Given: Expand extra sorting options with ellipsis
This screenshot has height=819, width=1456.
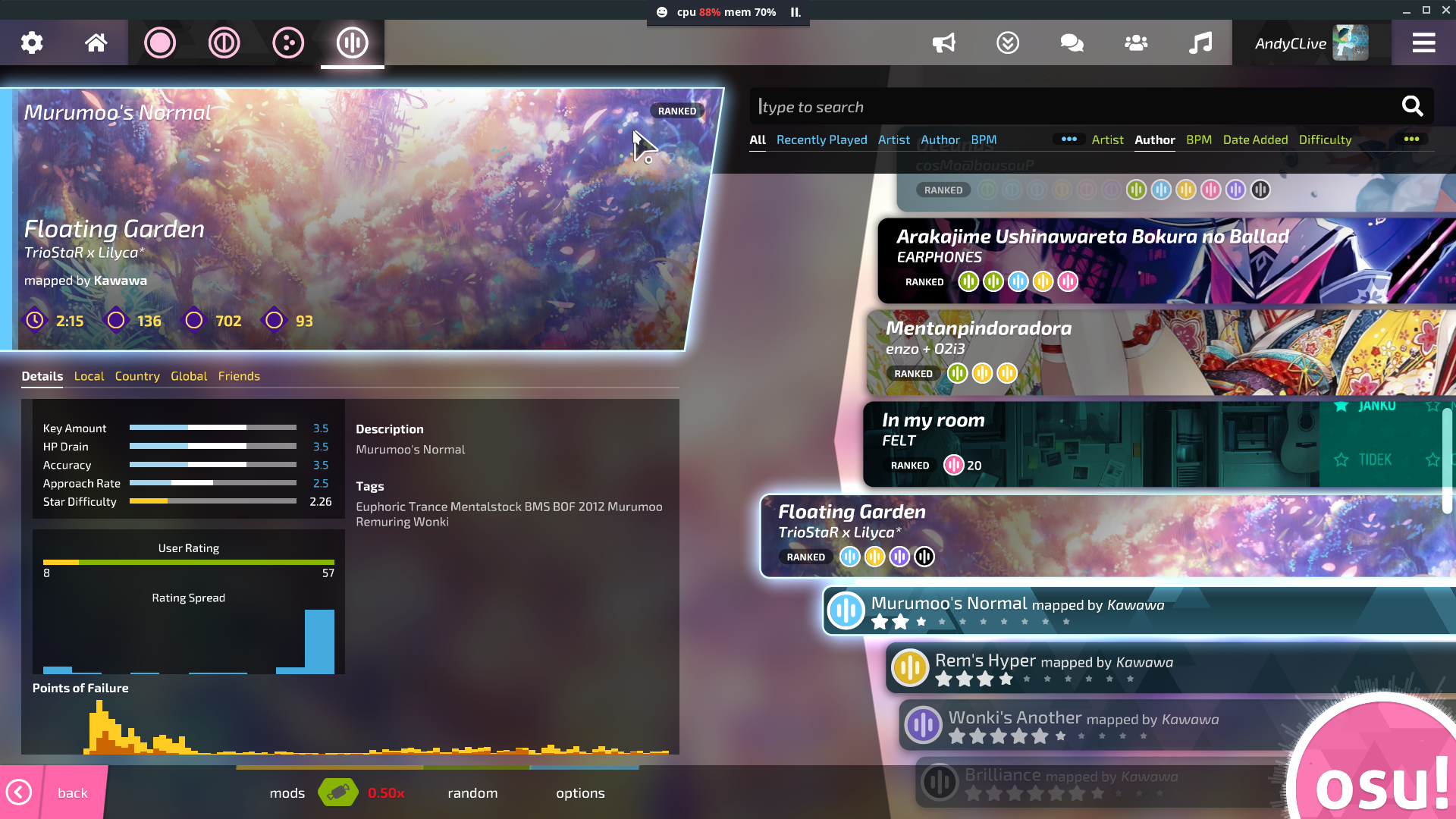Looking at the screenshot, I should [x=1411, y=140].
